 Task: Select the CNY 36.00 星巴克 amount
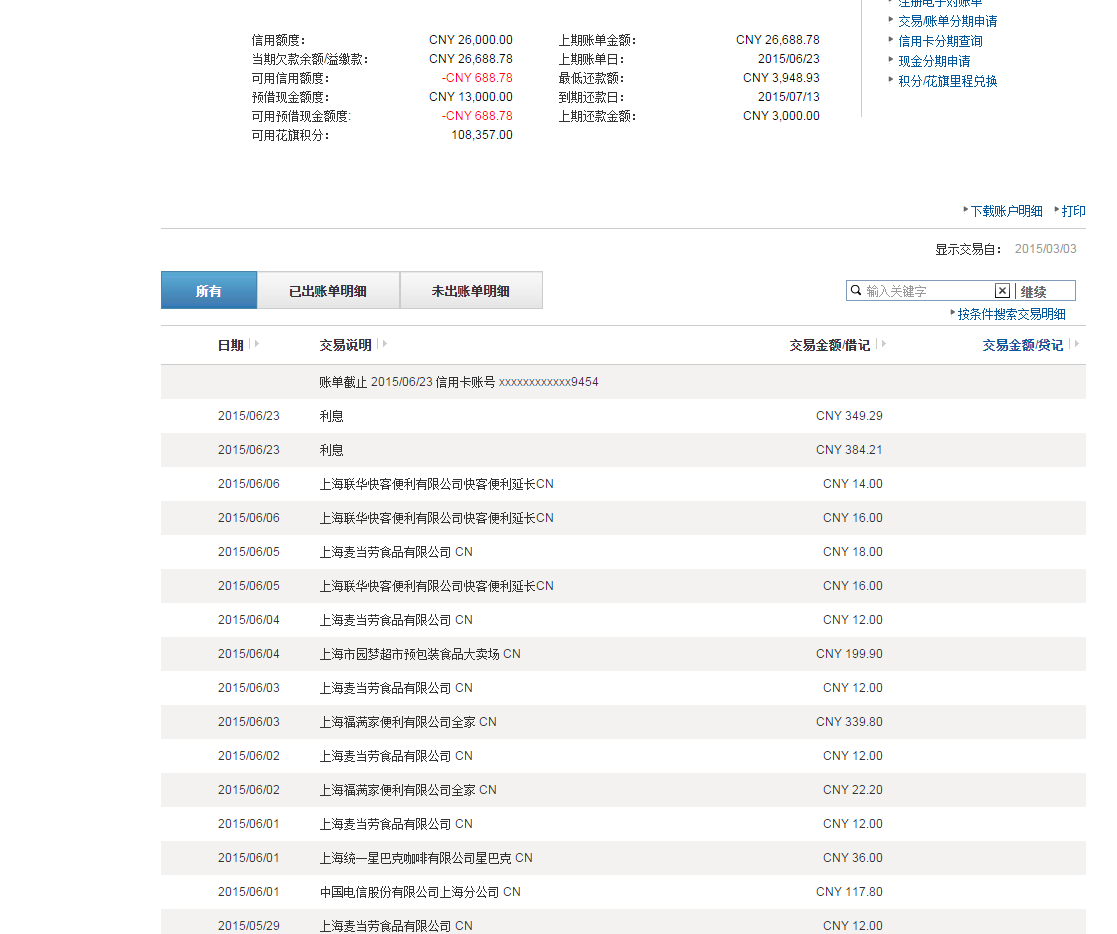click(x=853, y=858)
